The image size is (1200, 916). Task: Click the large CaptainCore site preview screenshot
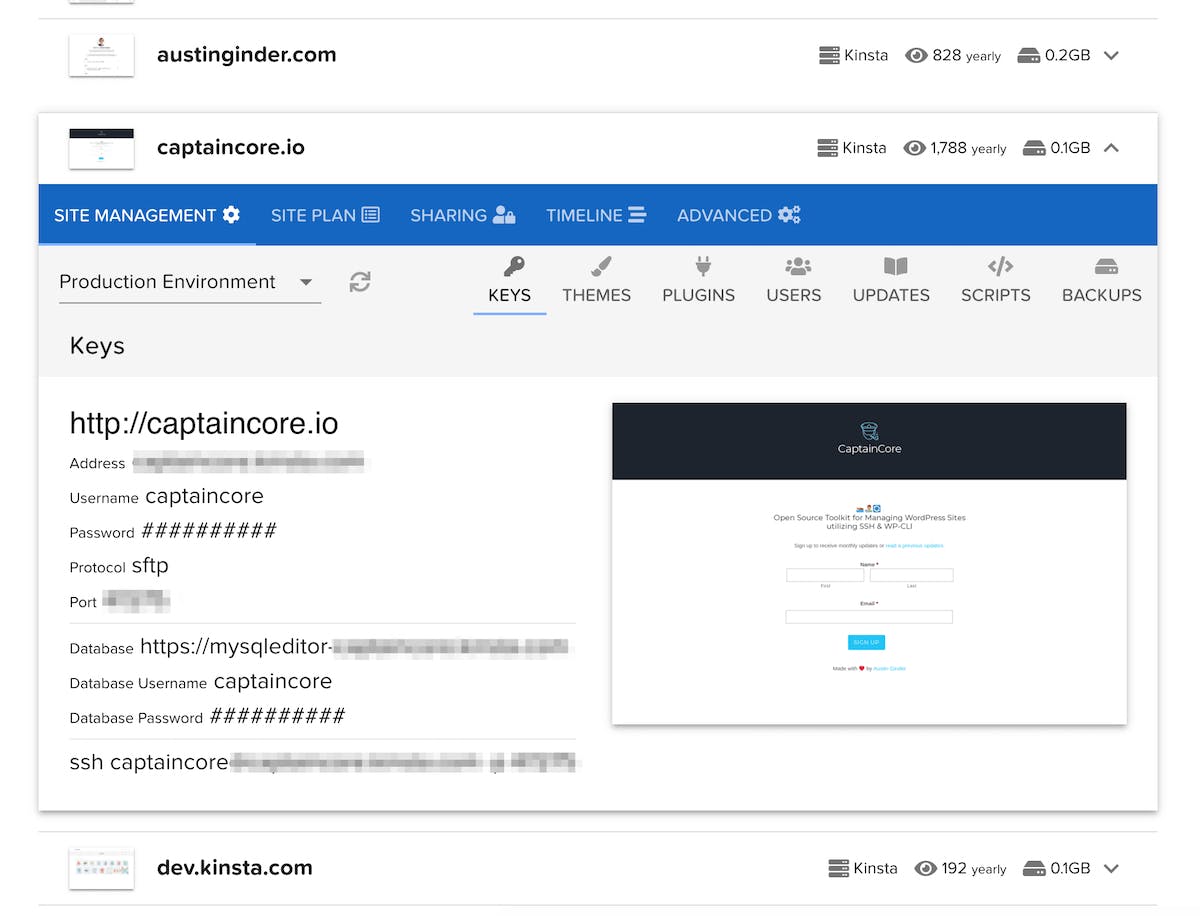point(869,563)
